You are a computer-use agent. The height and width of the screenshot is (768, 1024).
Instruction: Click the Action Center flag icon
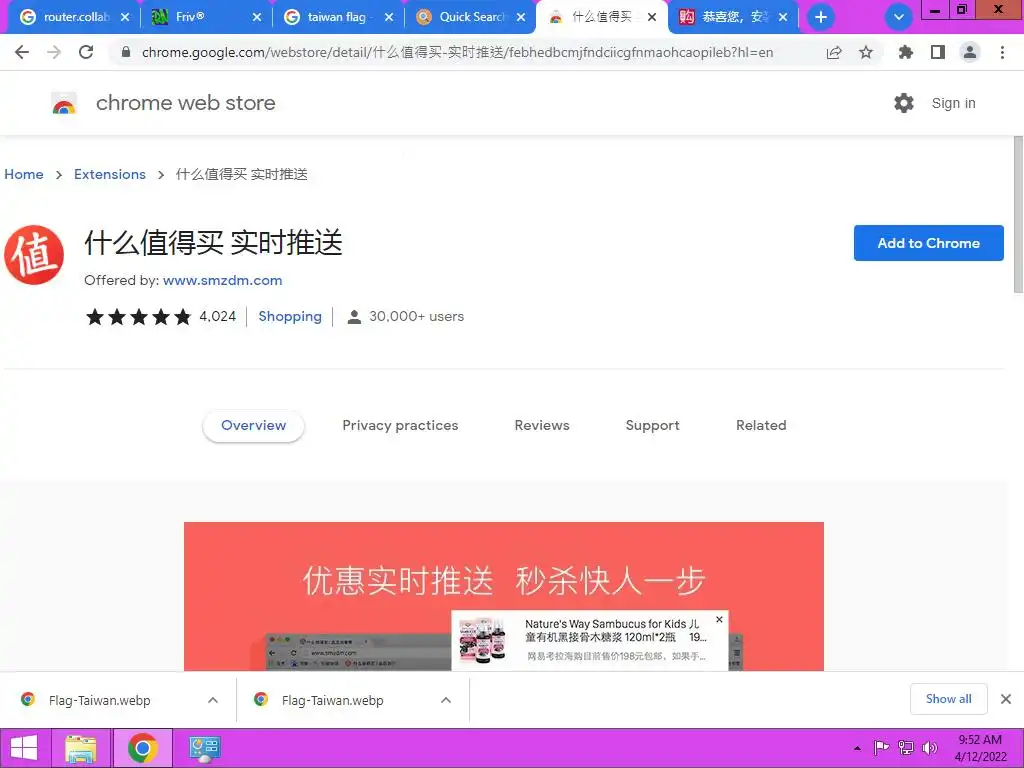coord(882,748)
